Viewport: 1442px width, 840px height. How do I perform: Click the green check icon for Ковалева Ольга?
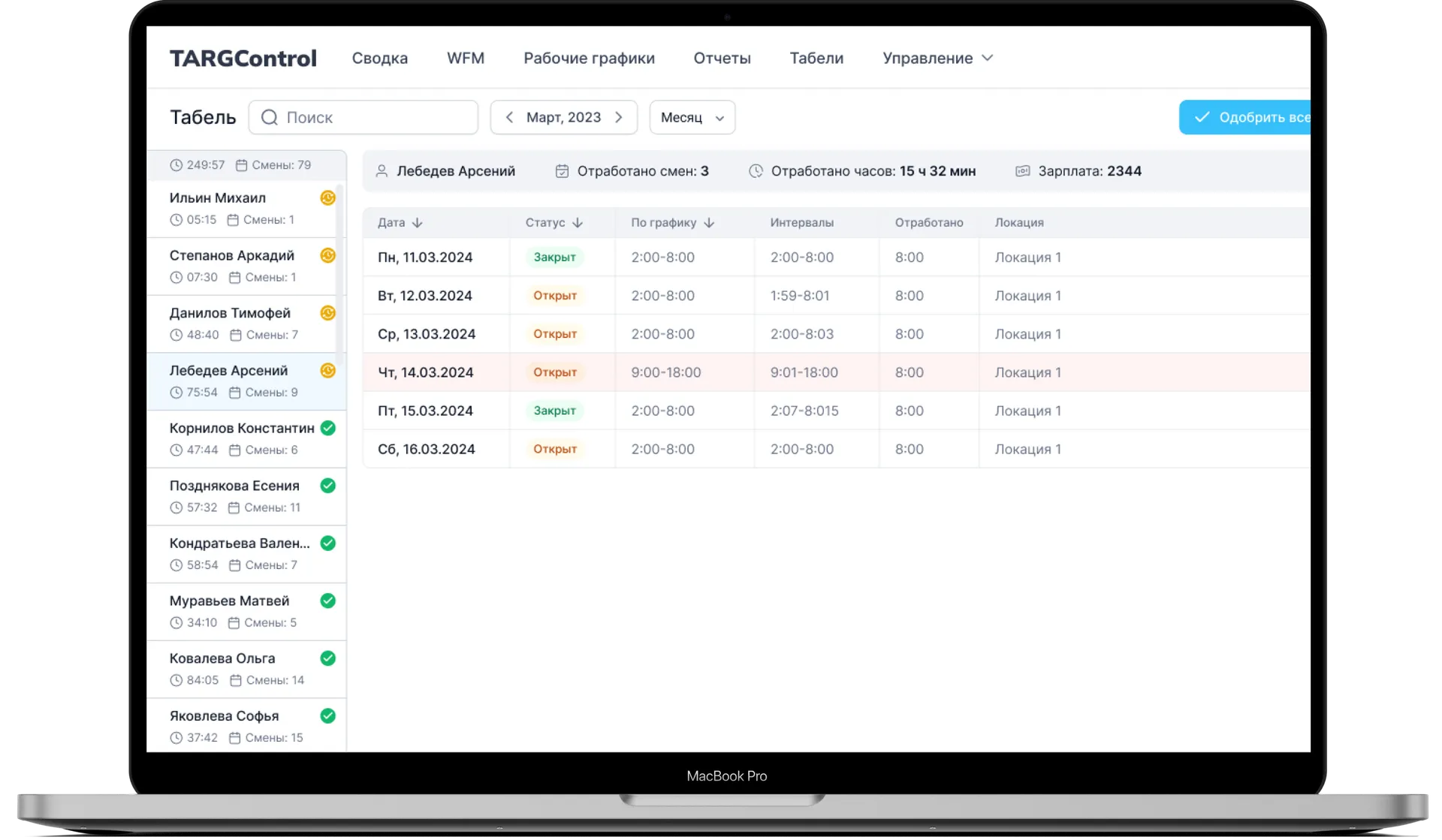[x=327, y=658]
